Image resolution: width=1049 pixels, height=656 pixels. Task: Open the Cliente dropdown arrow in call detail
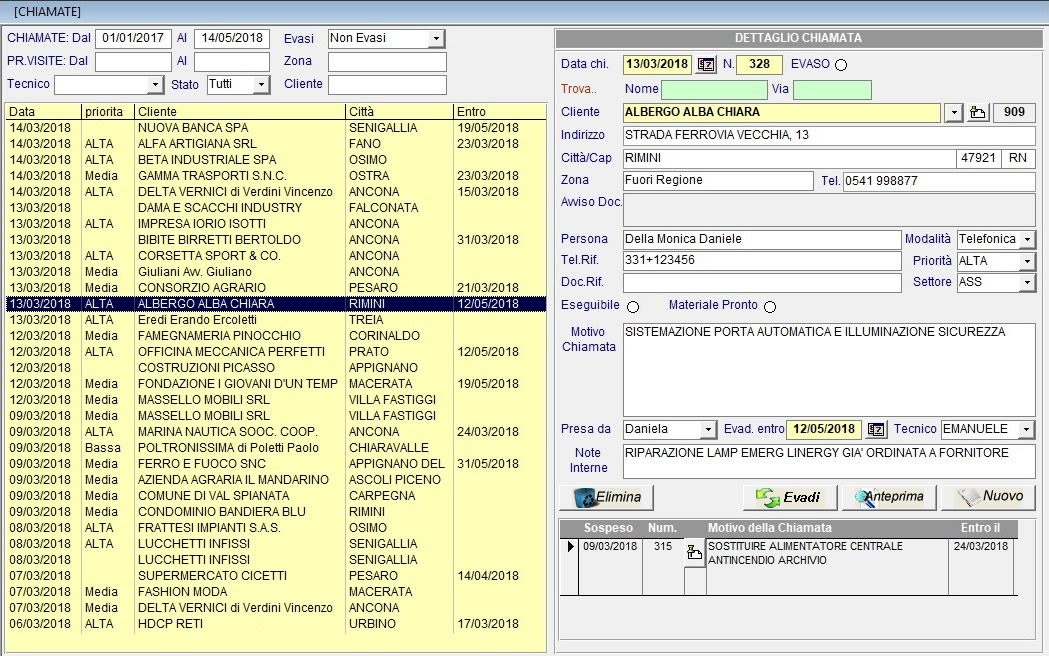click(954, 112)
